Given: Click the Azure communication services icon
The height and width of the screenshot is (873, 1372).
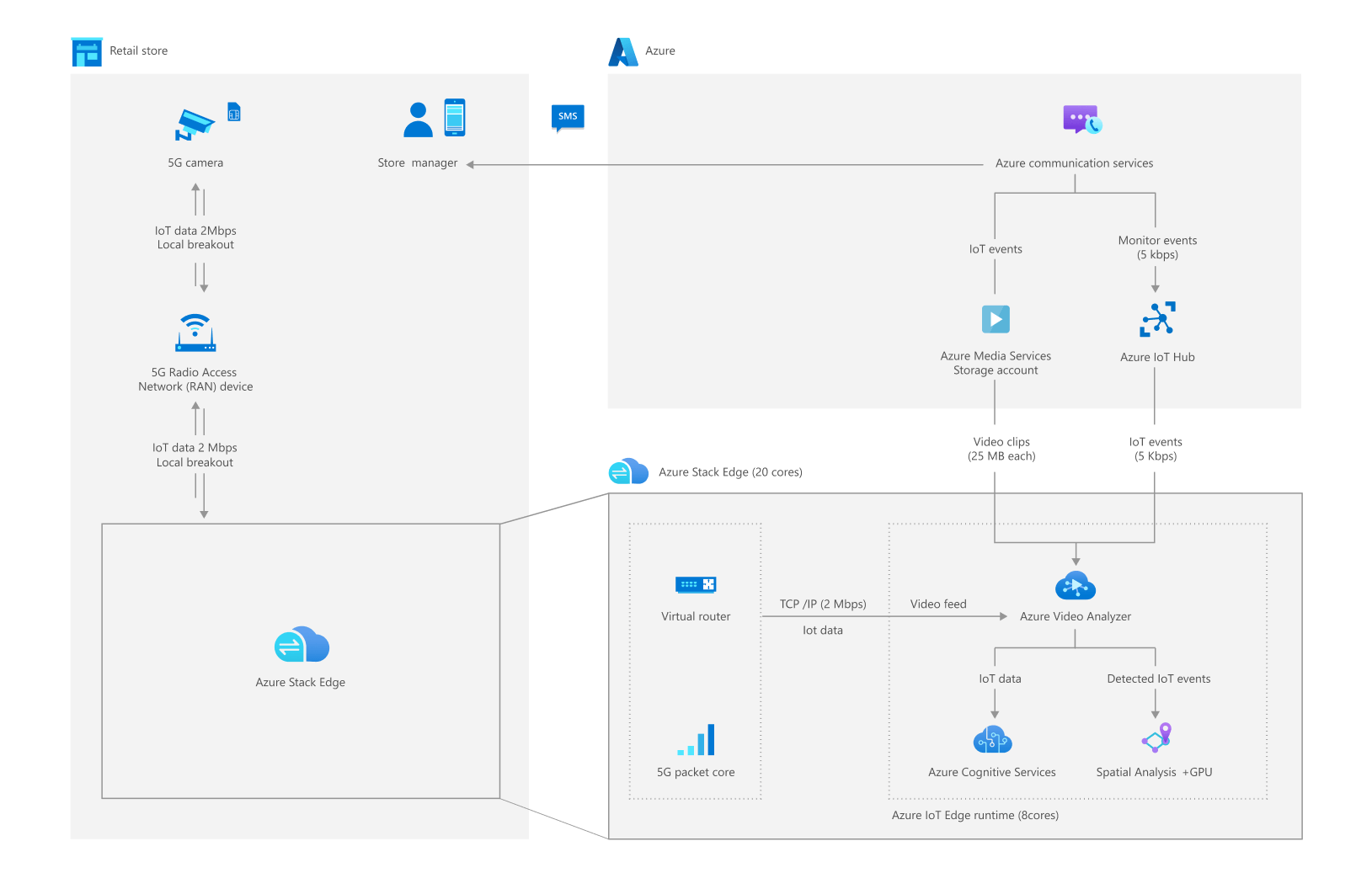Looking at the screenshot, I should [1081, 120].
